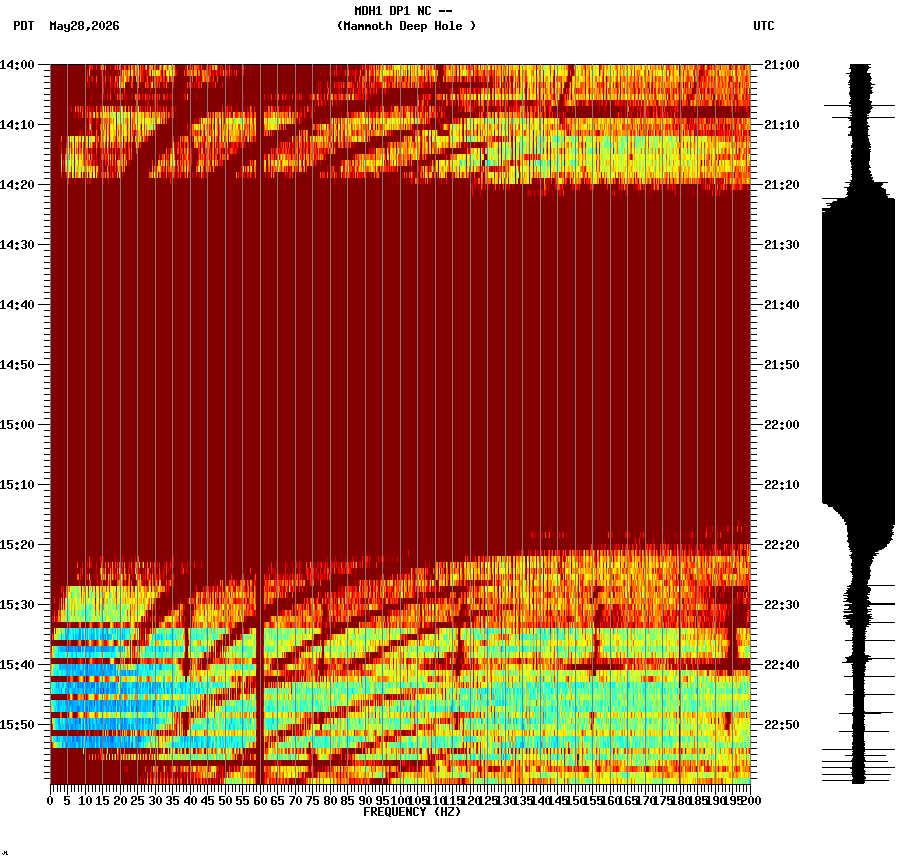902x864 pixels.
Task: Click the 0 Hz frequency tick label
Action: coord(51,801)
